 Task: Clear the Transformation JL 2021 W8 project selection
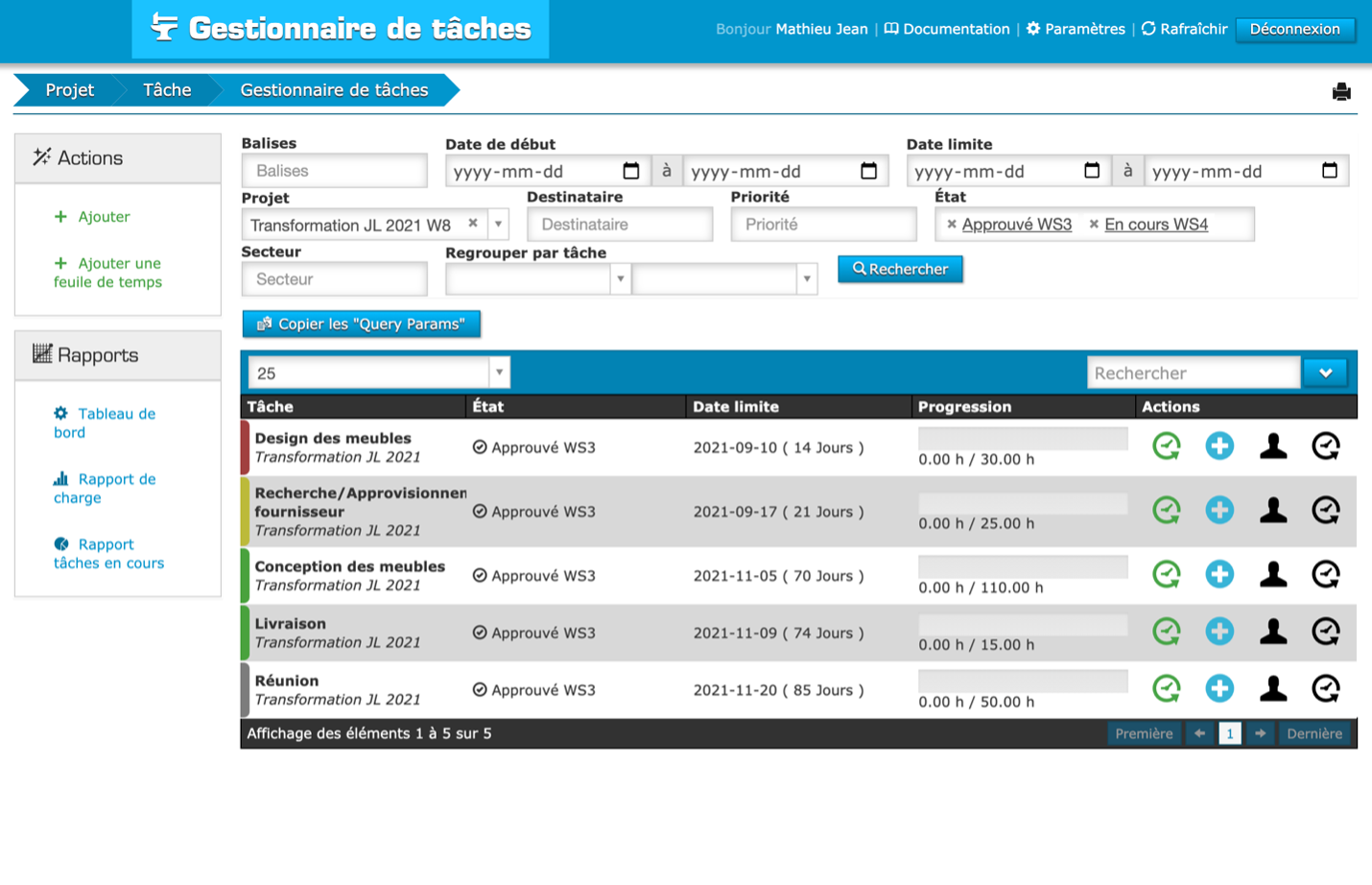click(473, 223)
